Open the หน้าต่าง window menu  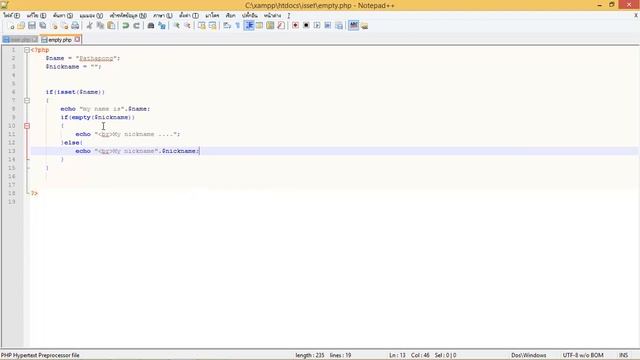pos(272,16)
